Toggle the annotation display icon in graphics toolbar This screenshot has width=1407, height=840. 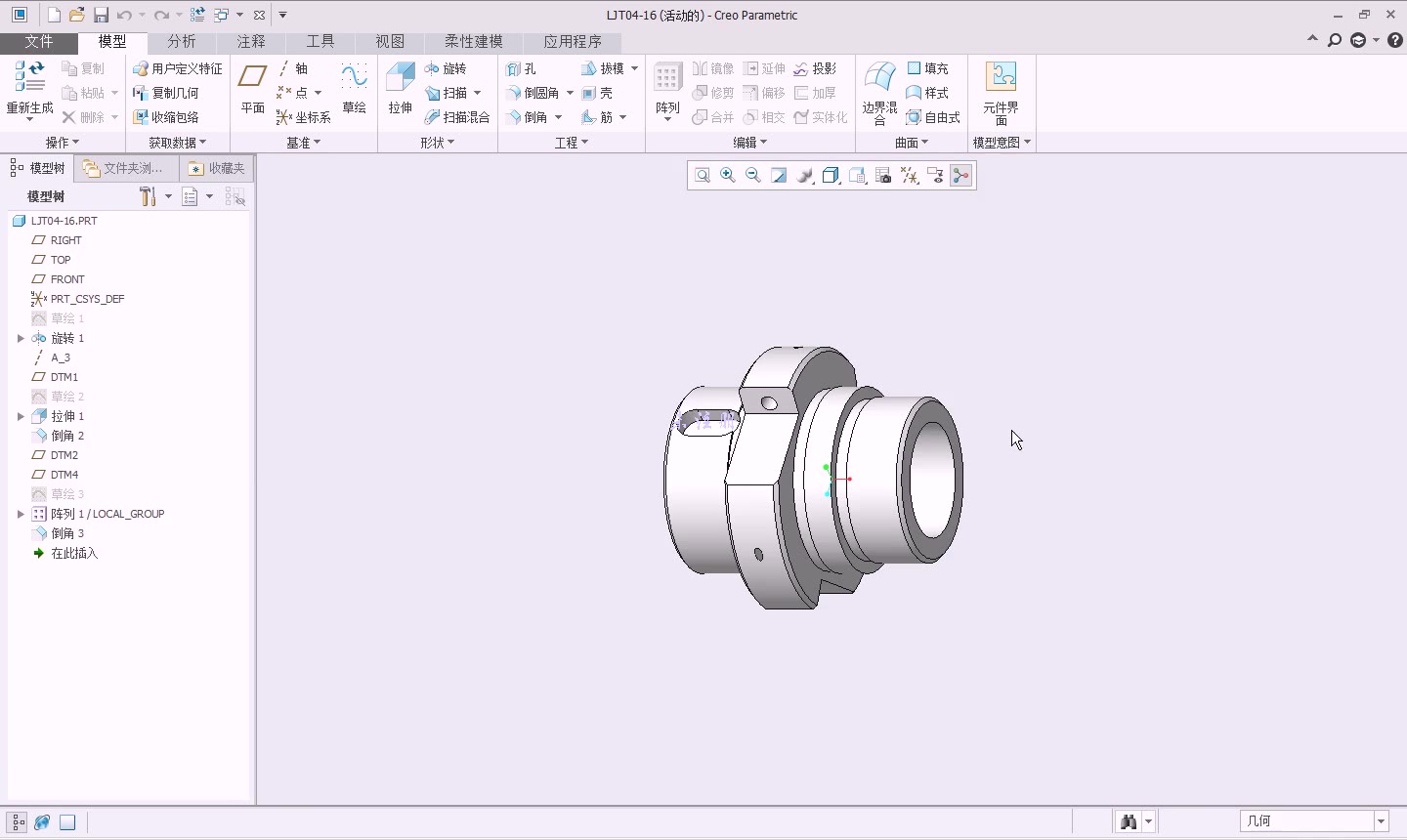(x=936, y=176)
